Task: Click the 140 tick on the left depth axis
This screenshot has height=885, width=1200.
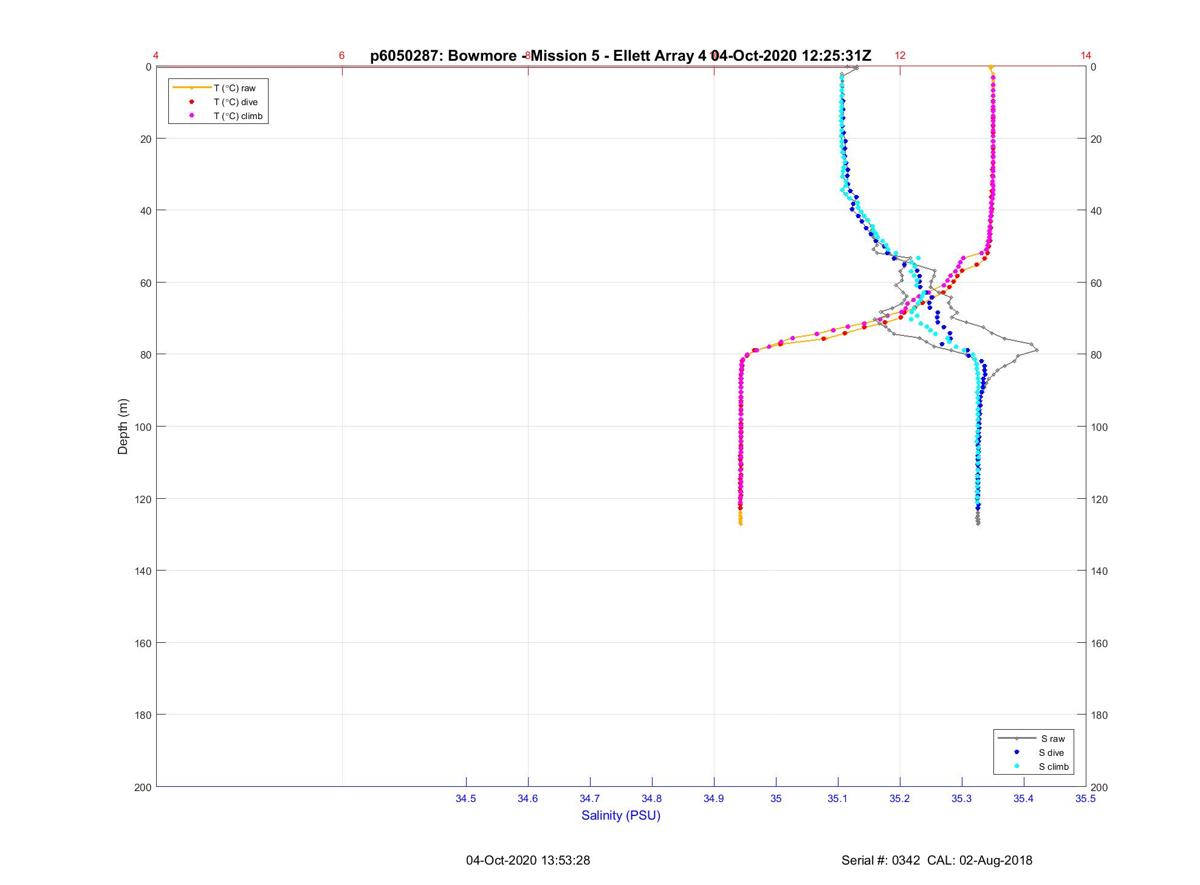Action: click(x=142, y=571)
